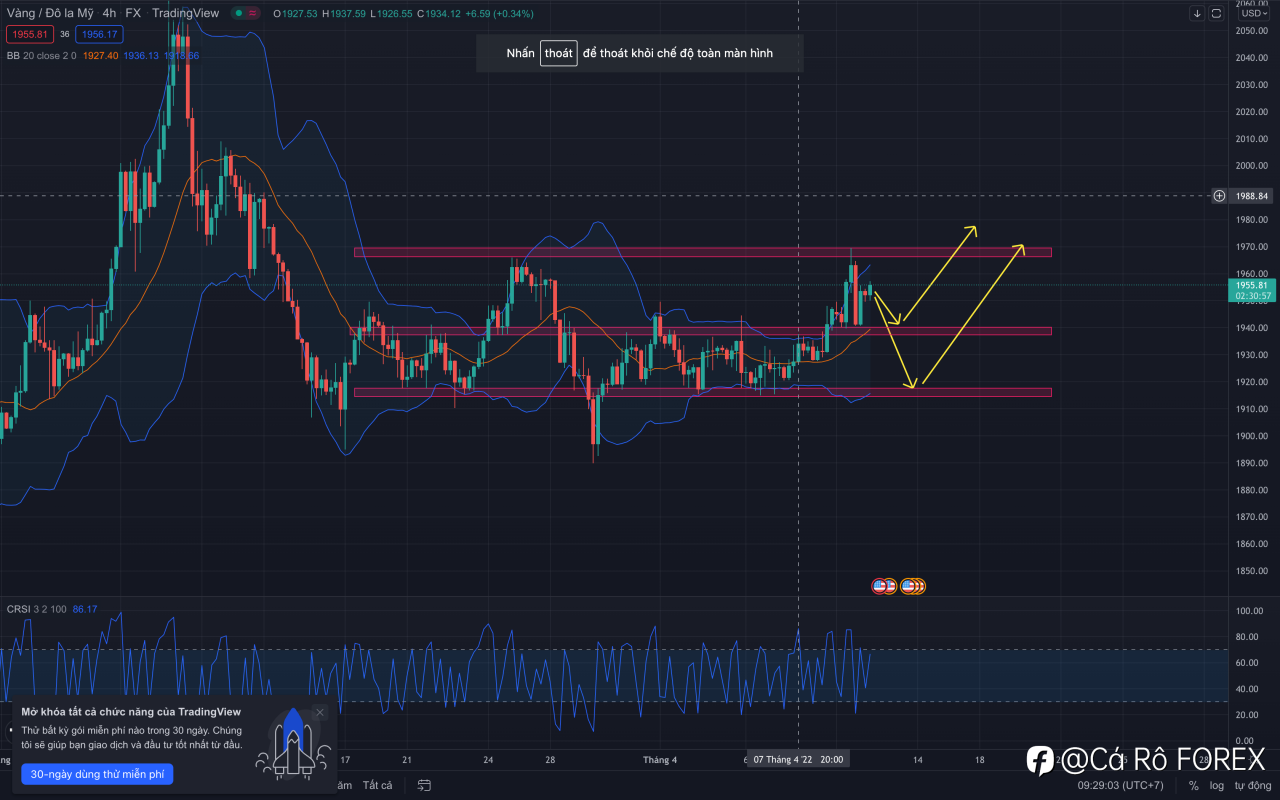The height and width of the screenshot is (800, 1280).
Task: Click the Vàng / Đô la Mỹ symbol title
Action: click(48, 14)
